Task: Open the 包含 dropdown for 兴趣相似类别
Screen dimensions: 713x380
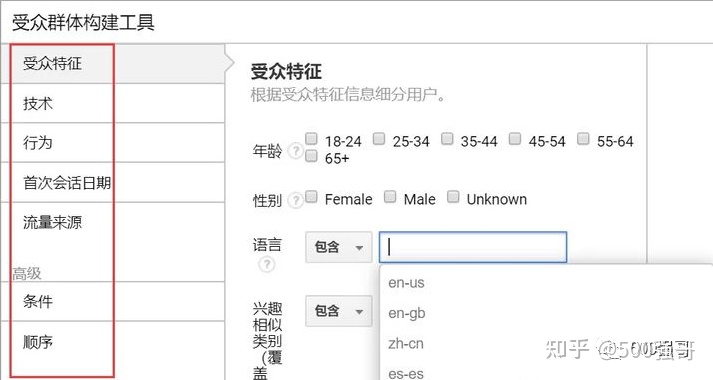Action: tap(339, 311)
